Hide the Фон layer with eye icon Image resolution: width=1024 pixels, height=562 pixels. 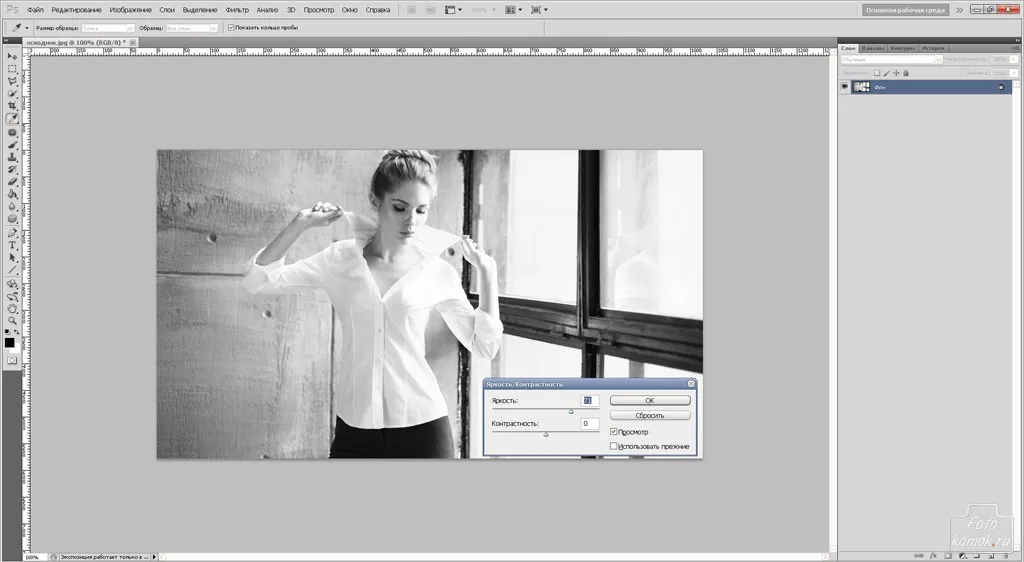(x=844, y=87)
